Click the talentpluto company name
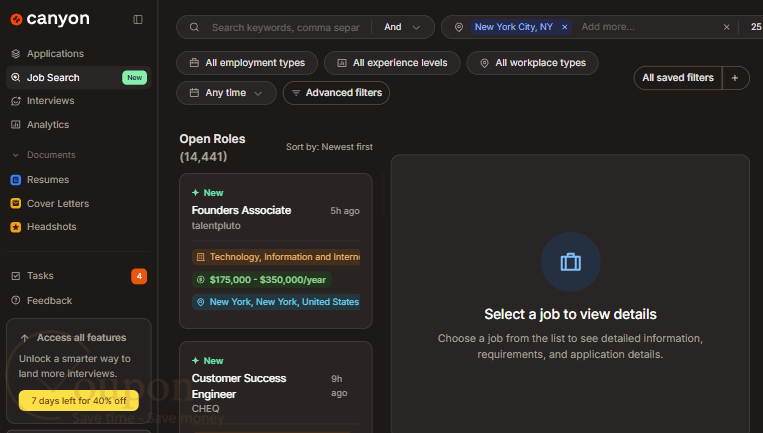763x433 pixels. (216, 226)
